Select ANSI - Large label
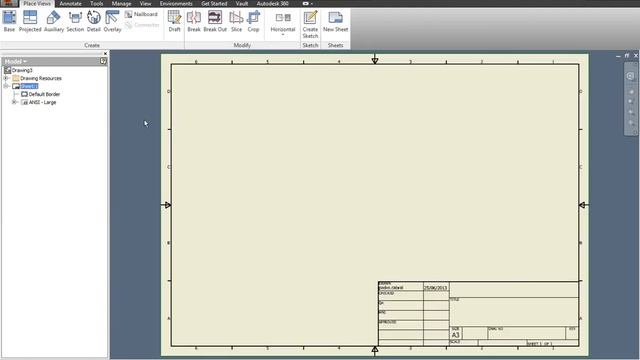This screenshot has height=360, width=640. click(x=42, y=102)
